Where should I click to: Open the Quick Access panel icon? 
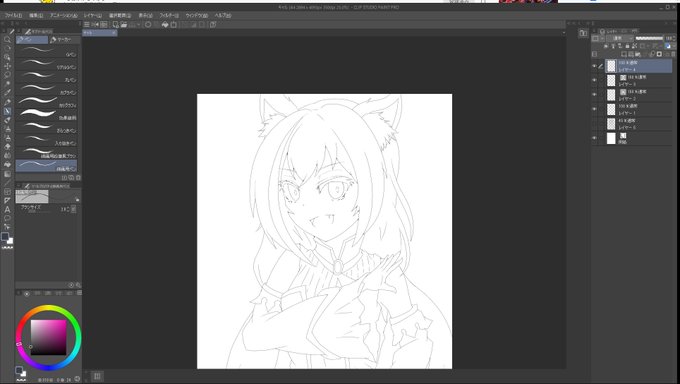[x=583, y=33]
